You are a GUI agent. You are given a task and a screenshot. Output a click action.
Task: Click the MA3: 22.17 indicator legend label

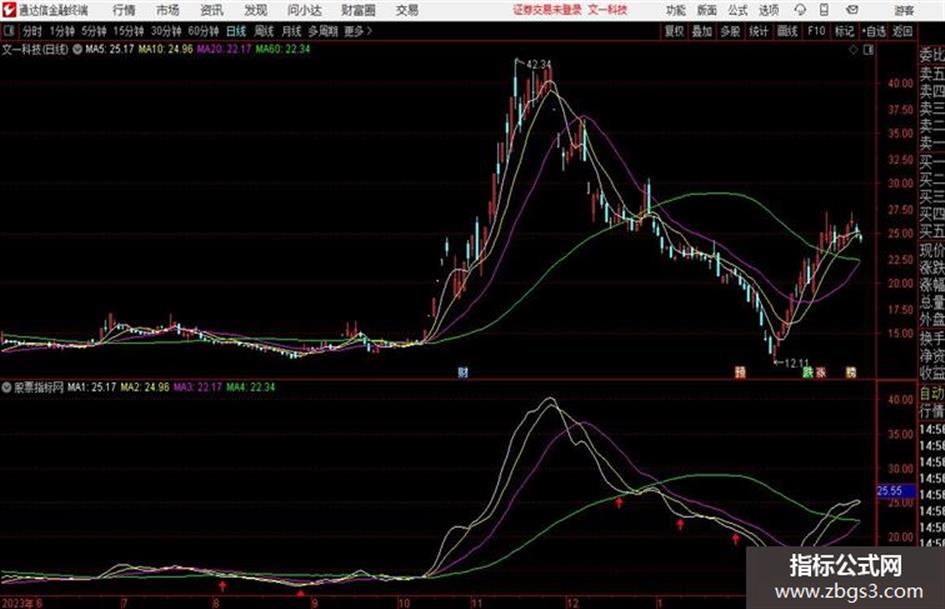pos(198,387)
